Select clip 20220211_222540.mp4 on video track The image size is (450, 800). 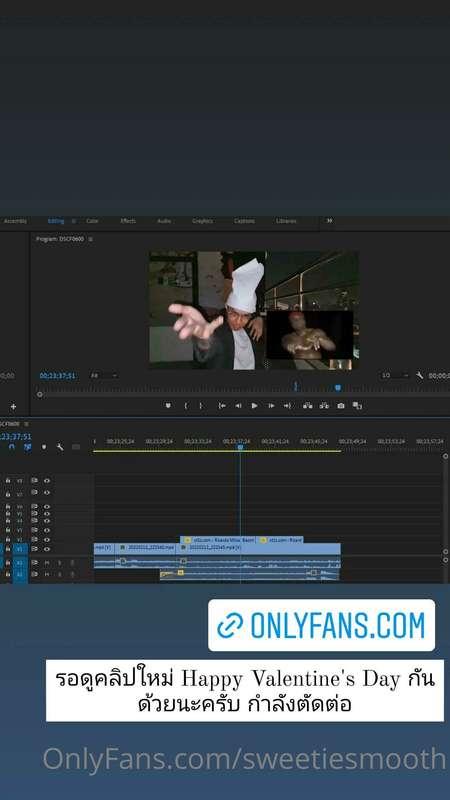(145, 547)
